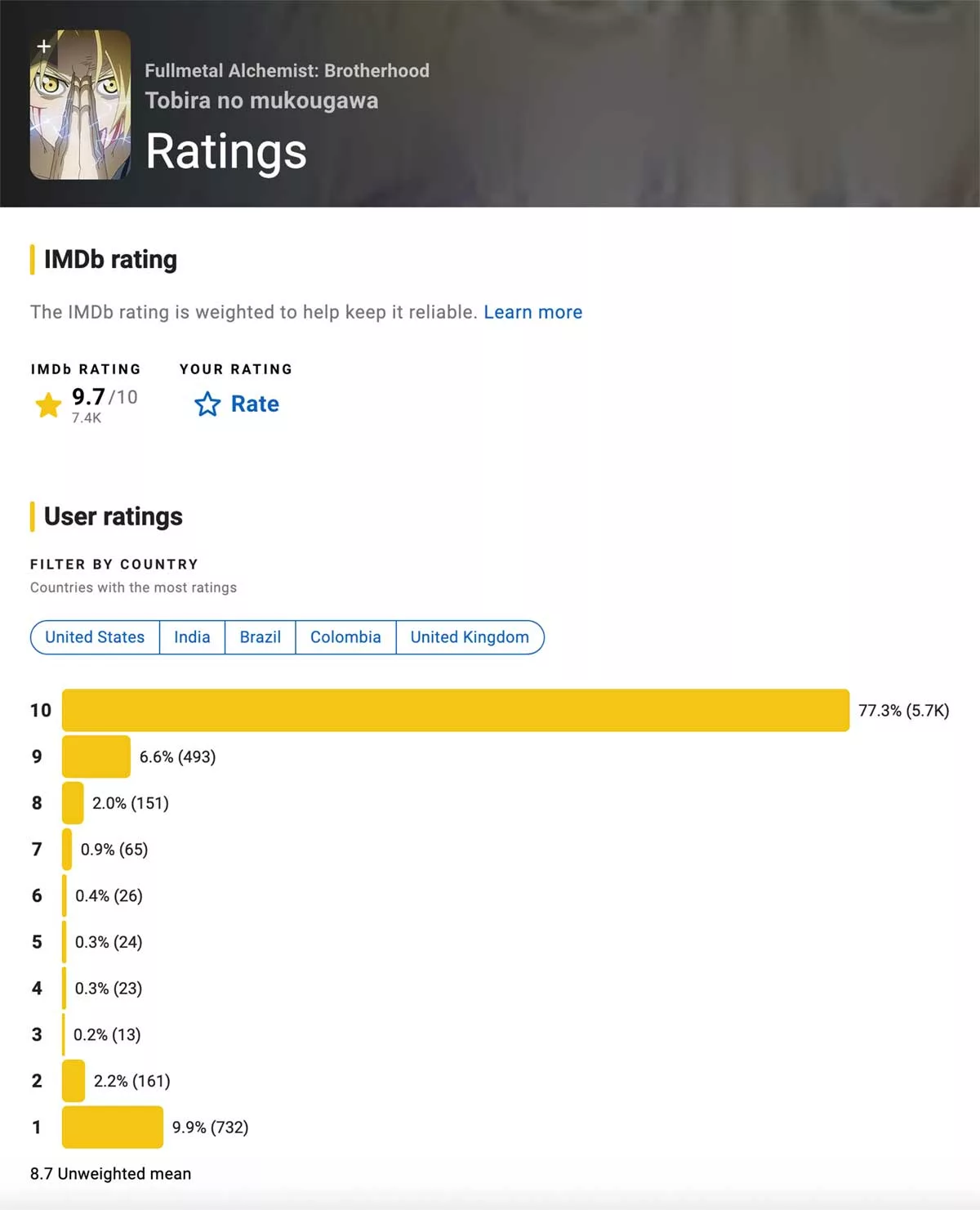This screenshot has height=1210, width=980.
Task: Click the plus watchlist icon on poster
Action: [x=44, y=47]
